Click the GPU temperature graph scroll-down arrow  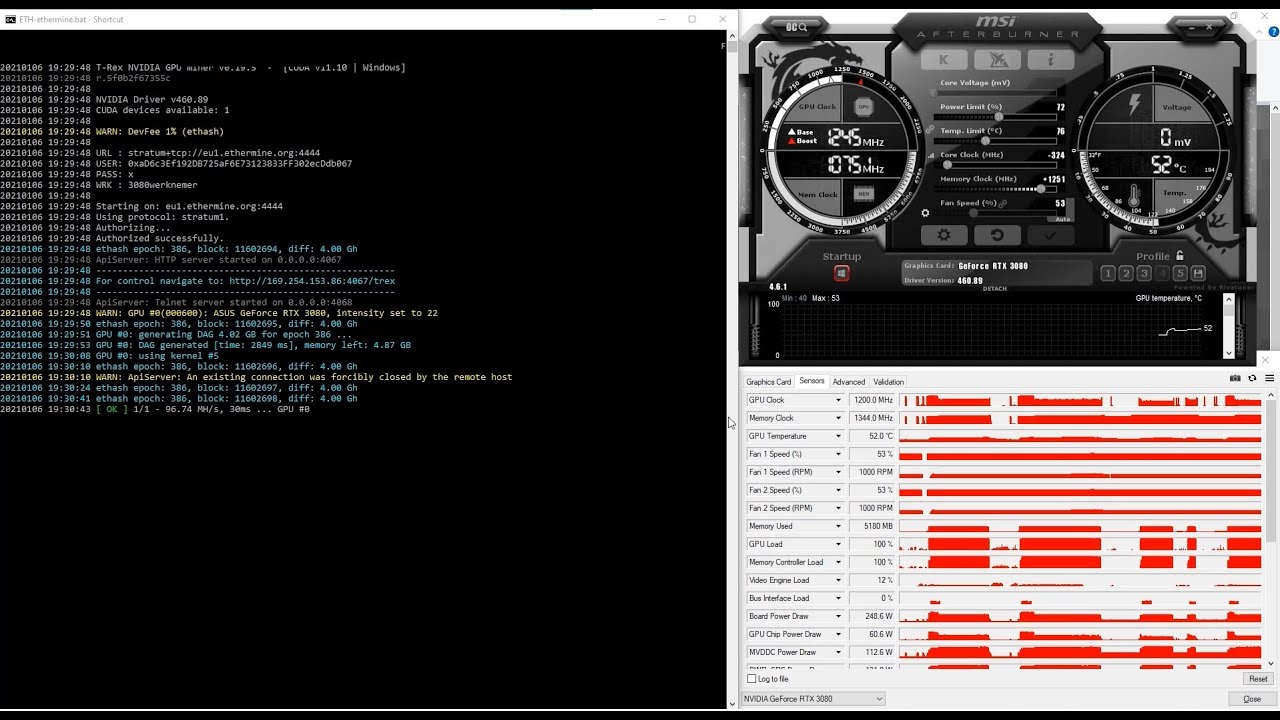1230,353
